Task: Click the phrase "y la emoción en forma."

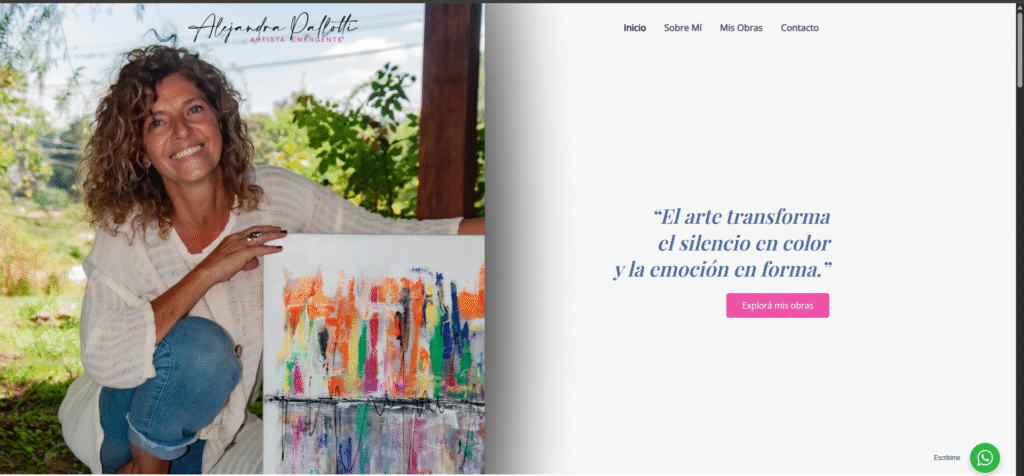Action: [722, 270]
